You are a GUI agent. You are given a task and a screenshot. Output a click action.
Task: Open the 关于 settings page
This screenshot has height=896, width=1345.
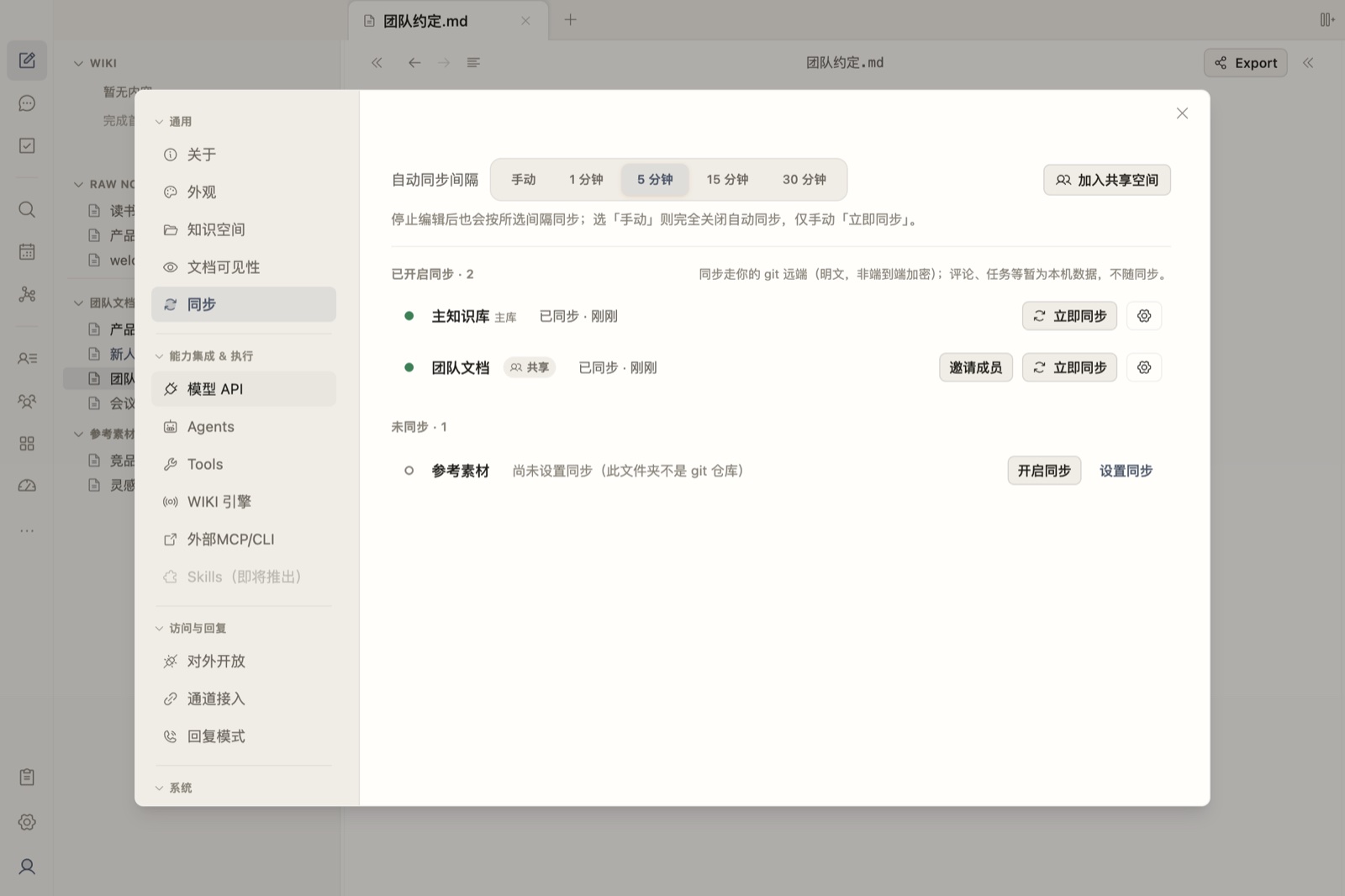[244, 155]
